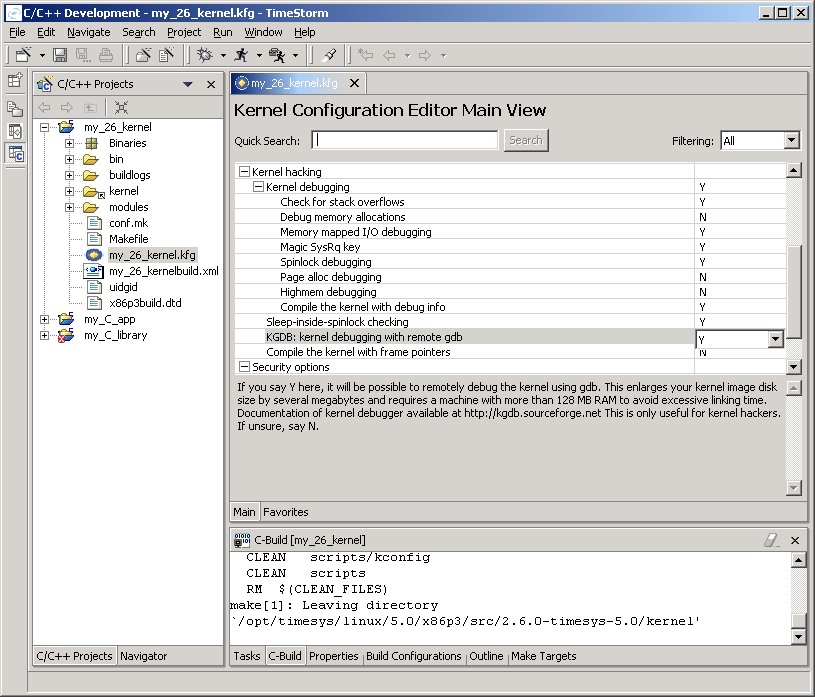Image resolution: width=815 pixels, height=697 pixels.
Task: Click the help text scrollbar down arrow
Action: (793, 488)
